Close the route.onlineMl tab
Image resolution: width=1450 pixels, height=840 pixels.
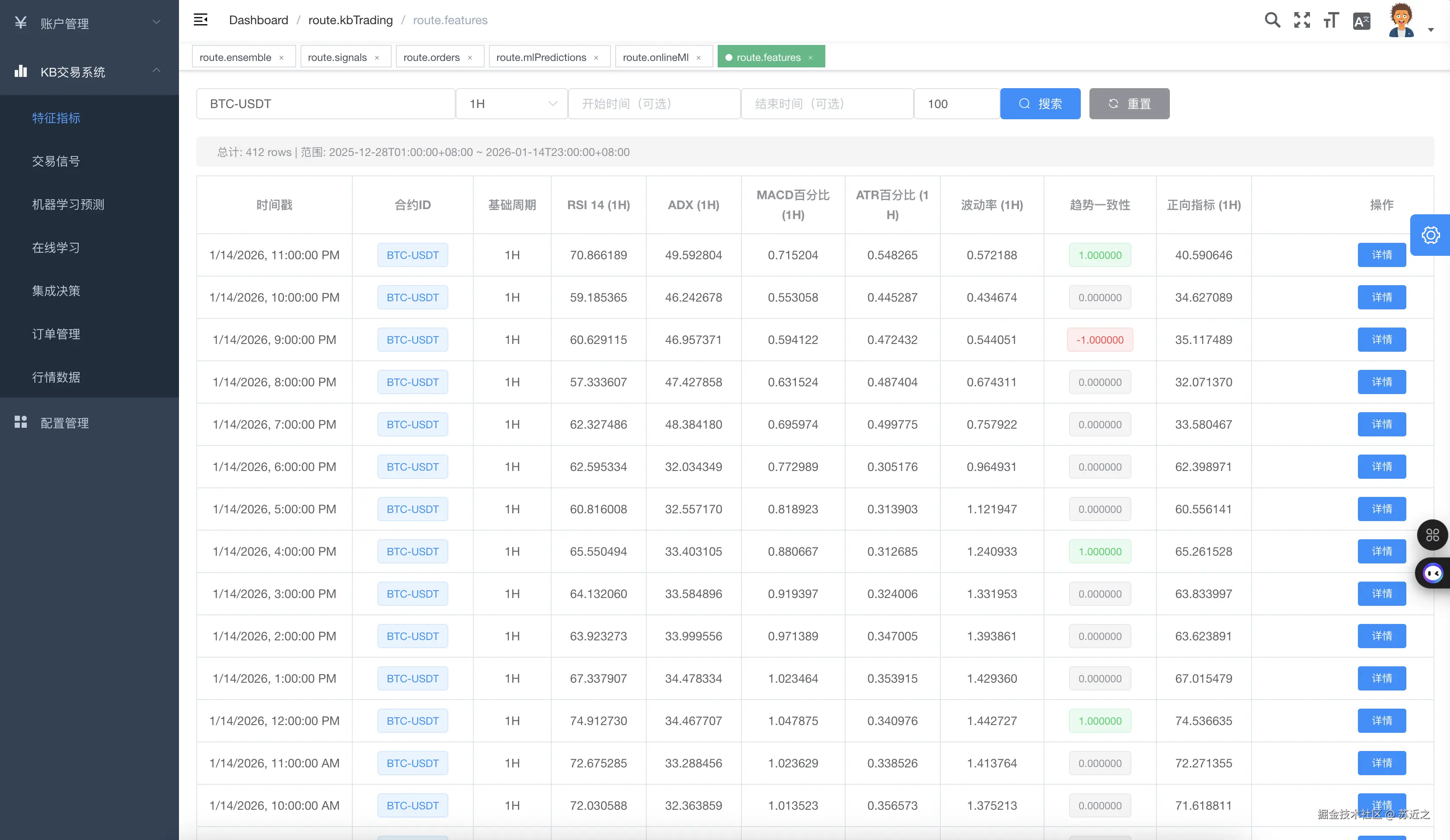(699, 57)
